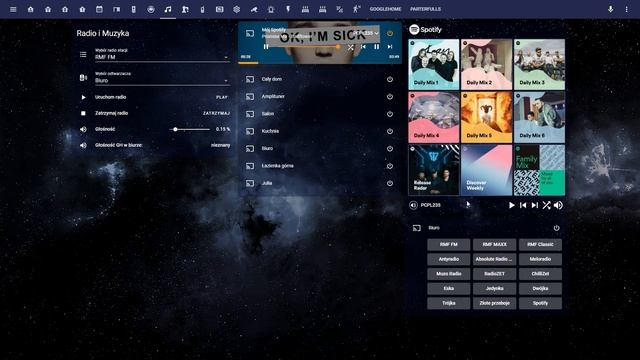Image resolution: width=640 pixels, height=360 pixels.
Task: Start voice assistant with microphone icon
Action: click(610, 9)
